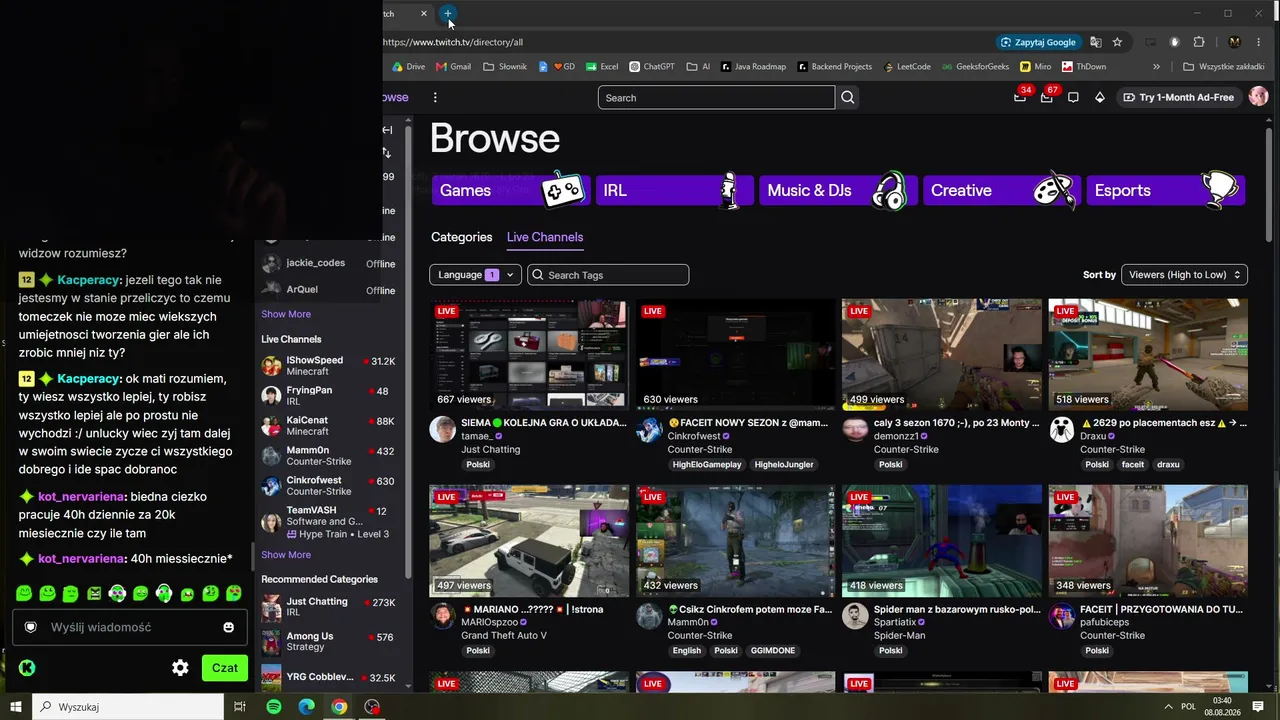Focus the Search Tags field

608,275
